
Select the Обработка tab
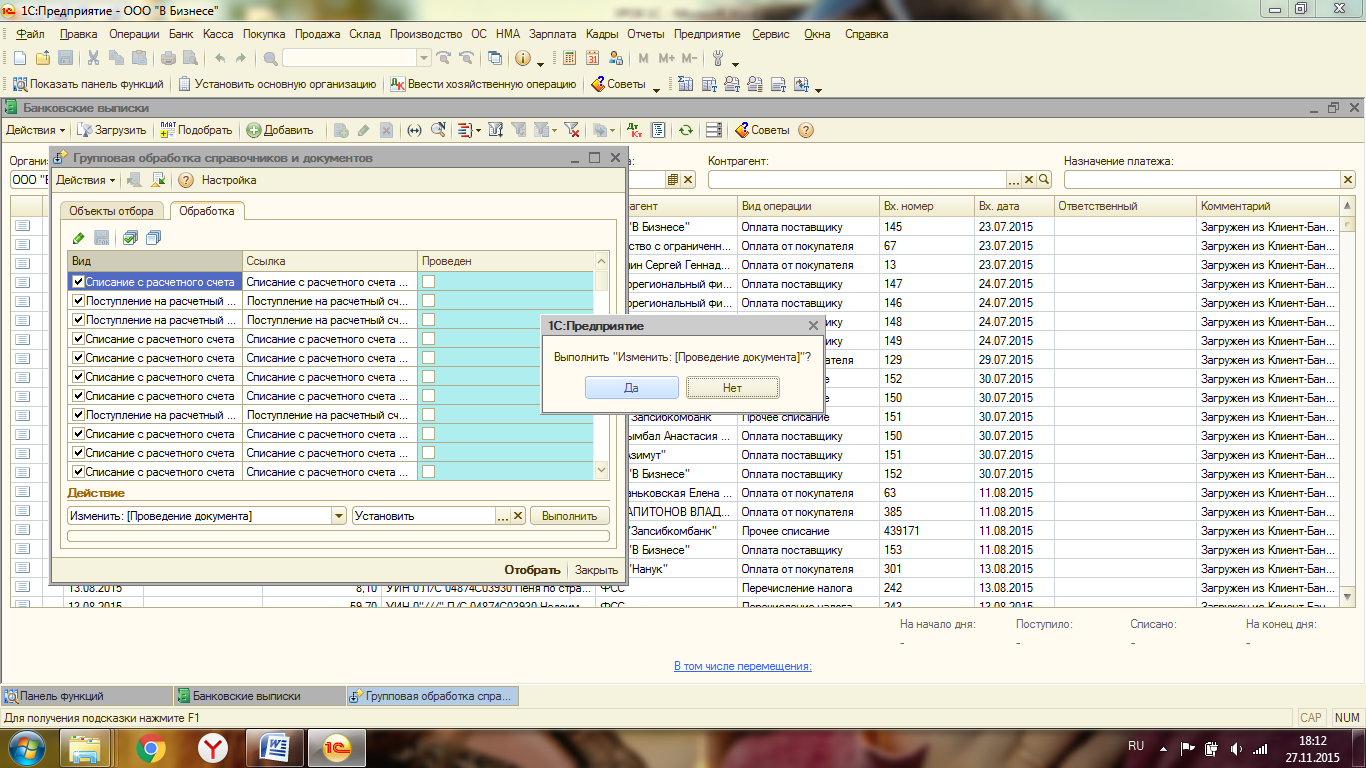pos(207,211)
